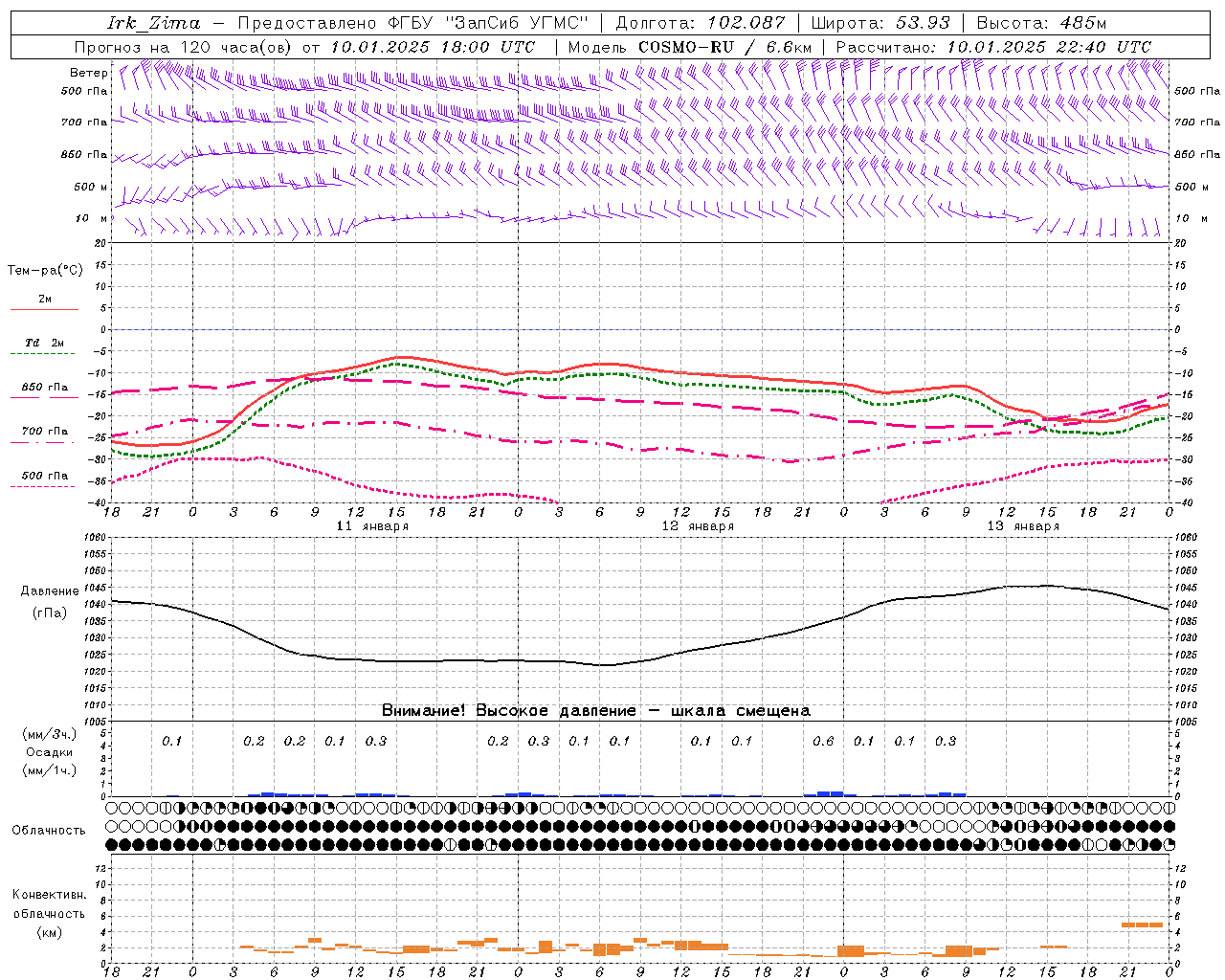Click the 850 гПа temperature legend line sample
This screenshot has width=1225, height=980.
click(x=45, y=397)
